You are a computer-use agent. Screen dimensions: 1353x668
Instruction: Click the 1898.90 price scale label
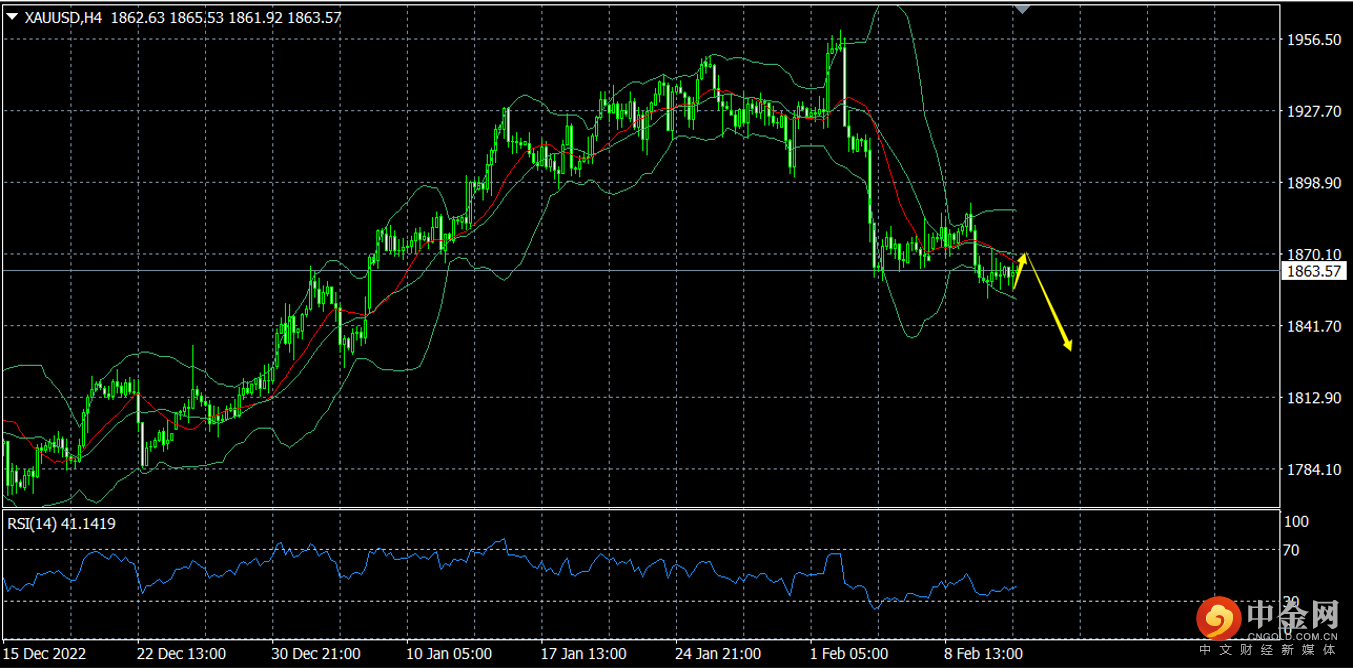[1312, 183]
